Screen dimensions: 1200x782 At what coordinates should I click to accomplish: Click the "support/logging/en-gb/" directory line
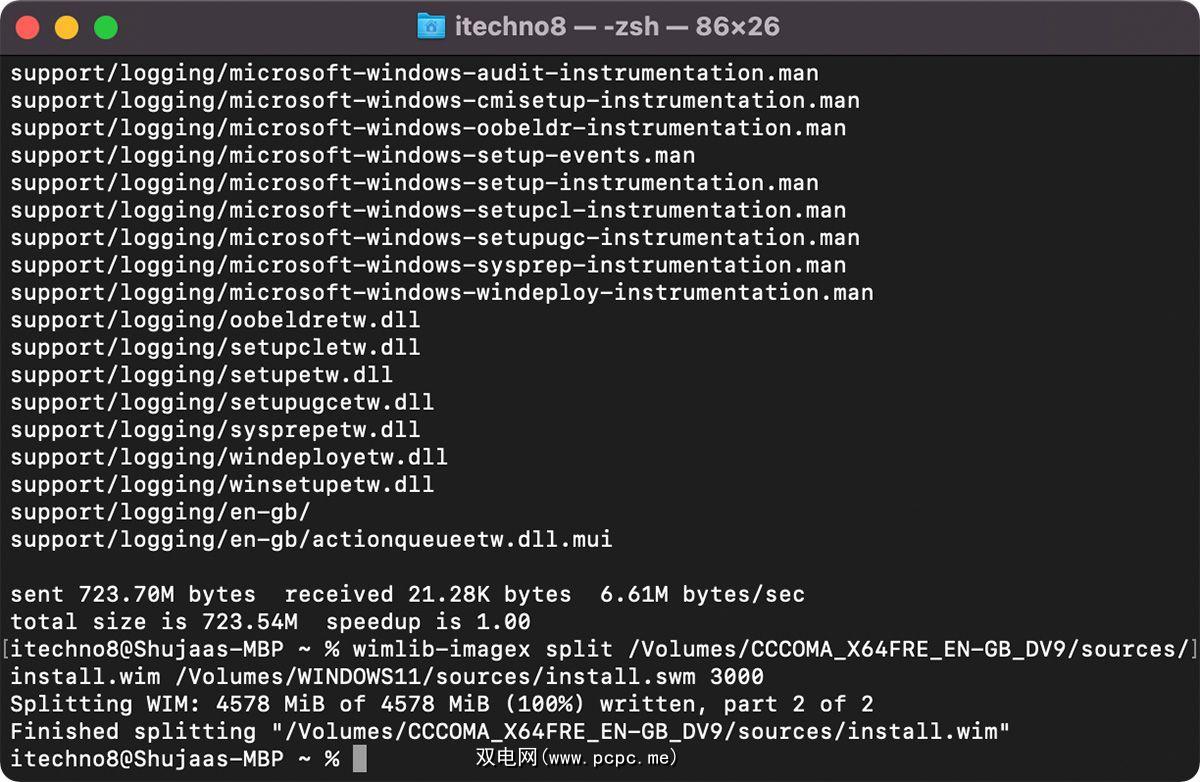pos(160,512)
